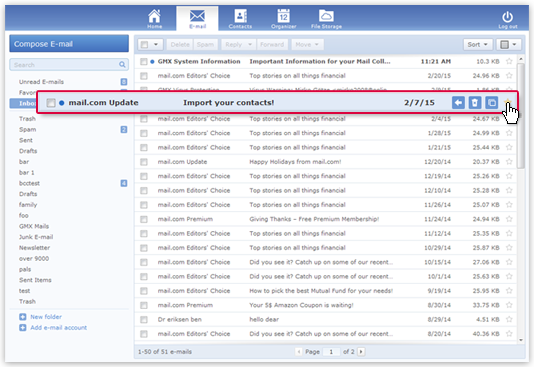The width and height of the screenshot is (534, 367).
Task: Tick checkbox for 1/28/15 Editors' Choice email
Action: point(144,133)
